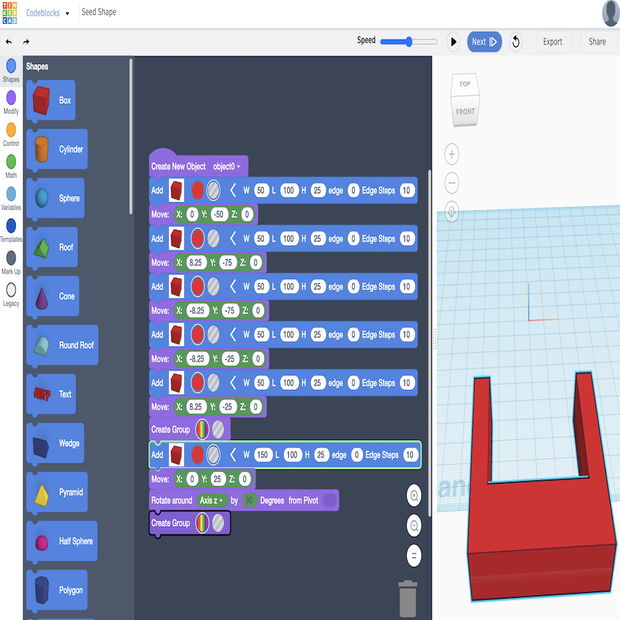Zoom in the 3D viewport
Screen dimensions: 620x620
(x=452, y=155)
